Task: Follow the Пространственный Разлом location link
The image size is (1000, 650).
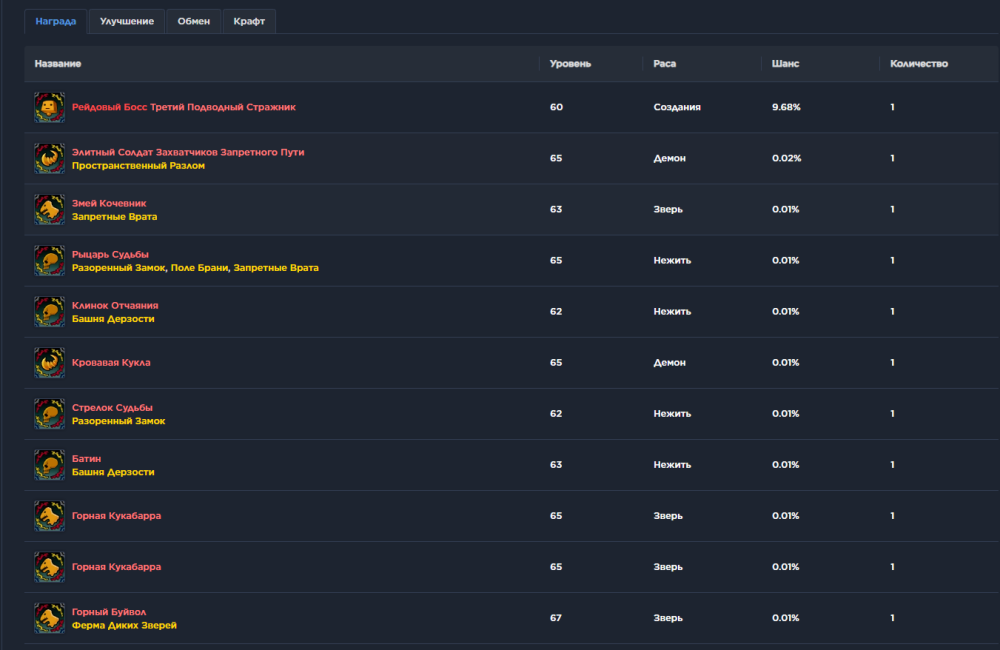Action: coord(138,166)
